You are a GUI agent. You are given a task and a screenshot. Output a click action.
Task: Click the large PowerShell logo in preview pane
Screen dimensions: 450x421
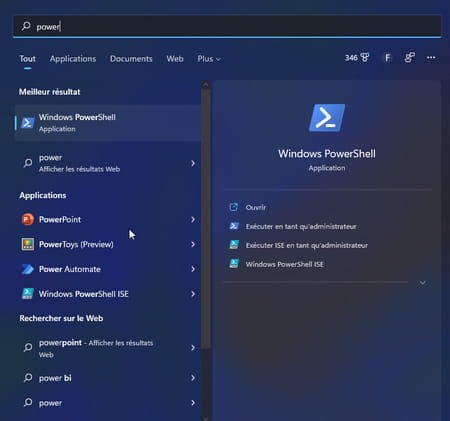(x=327, y=118)
